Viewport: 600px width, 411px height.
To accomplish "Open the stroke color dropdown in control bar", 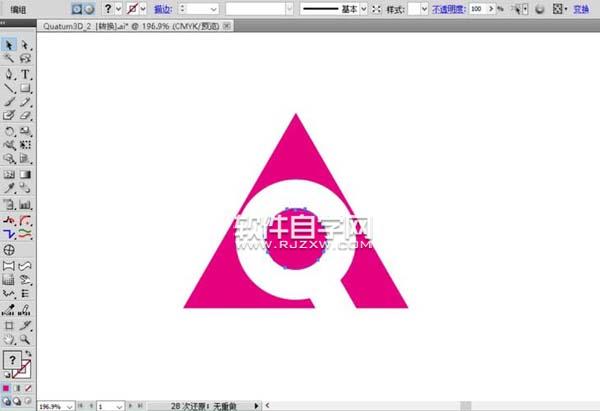I will (x=143, y=9).
